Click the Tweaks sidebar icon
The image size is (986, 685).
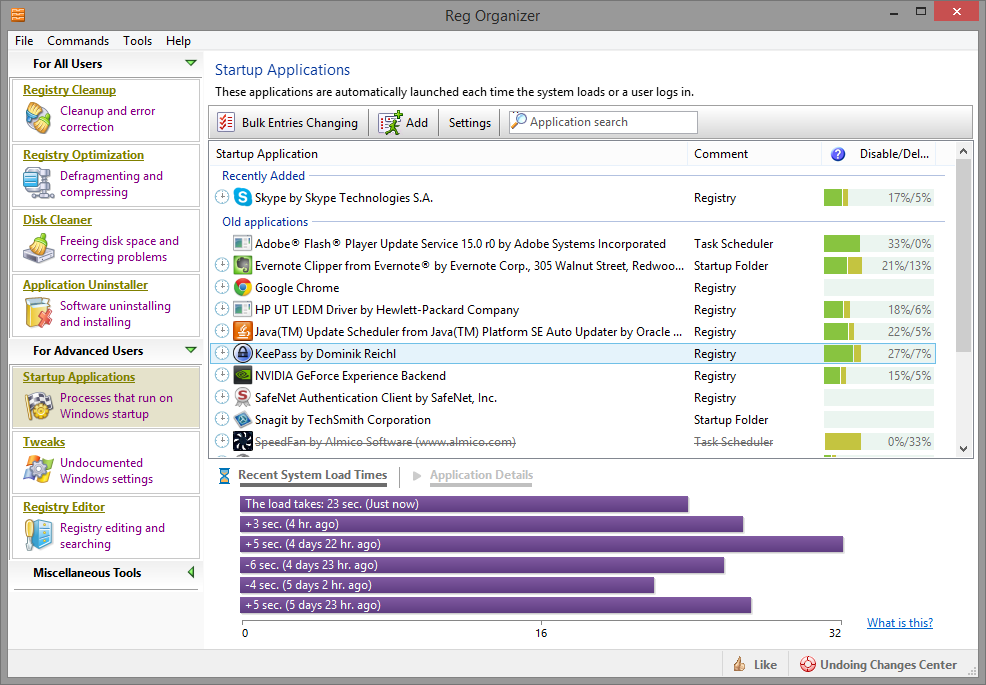[x=37, y=468]
